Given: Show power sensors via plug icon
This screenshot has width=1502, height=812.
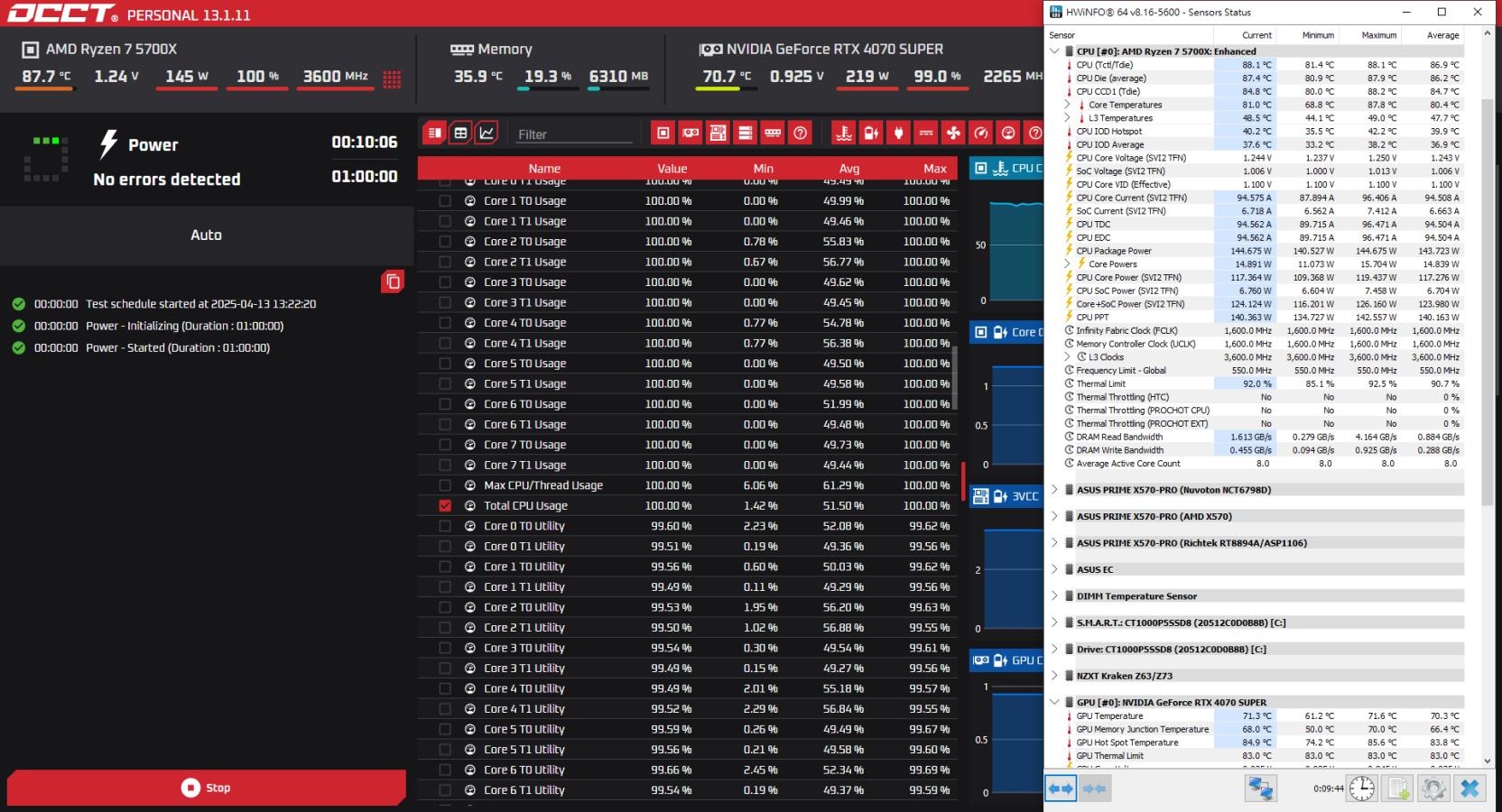Looking at the screenshot, I should (898, 134).
